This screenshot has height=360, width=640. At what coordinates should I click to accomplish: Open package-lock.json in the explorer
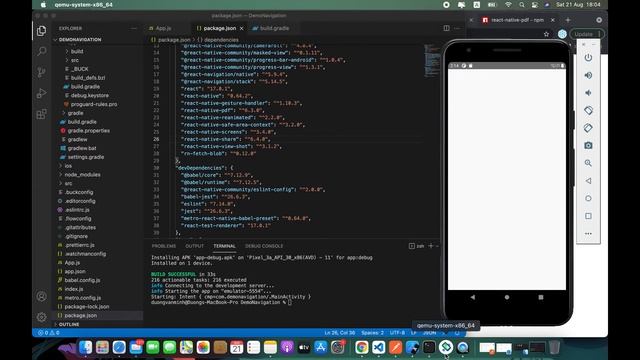tap(87, 307)
